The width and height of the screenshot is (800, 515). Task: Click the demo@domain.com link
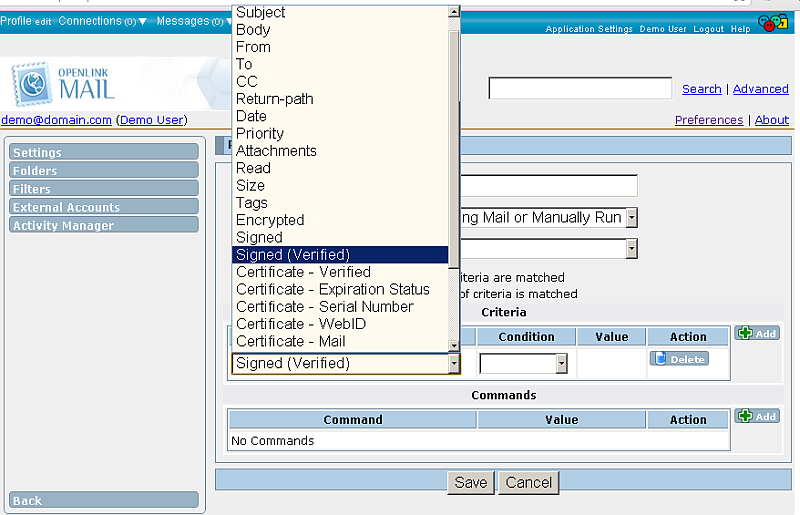point(57,120)
